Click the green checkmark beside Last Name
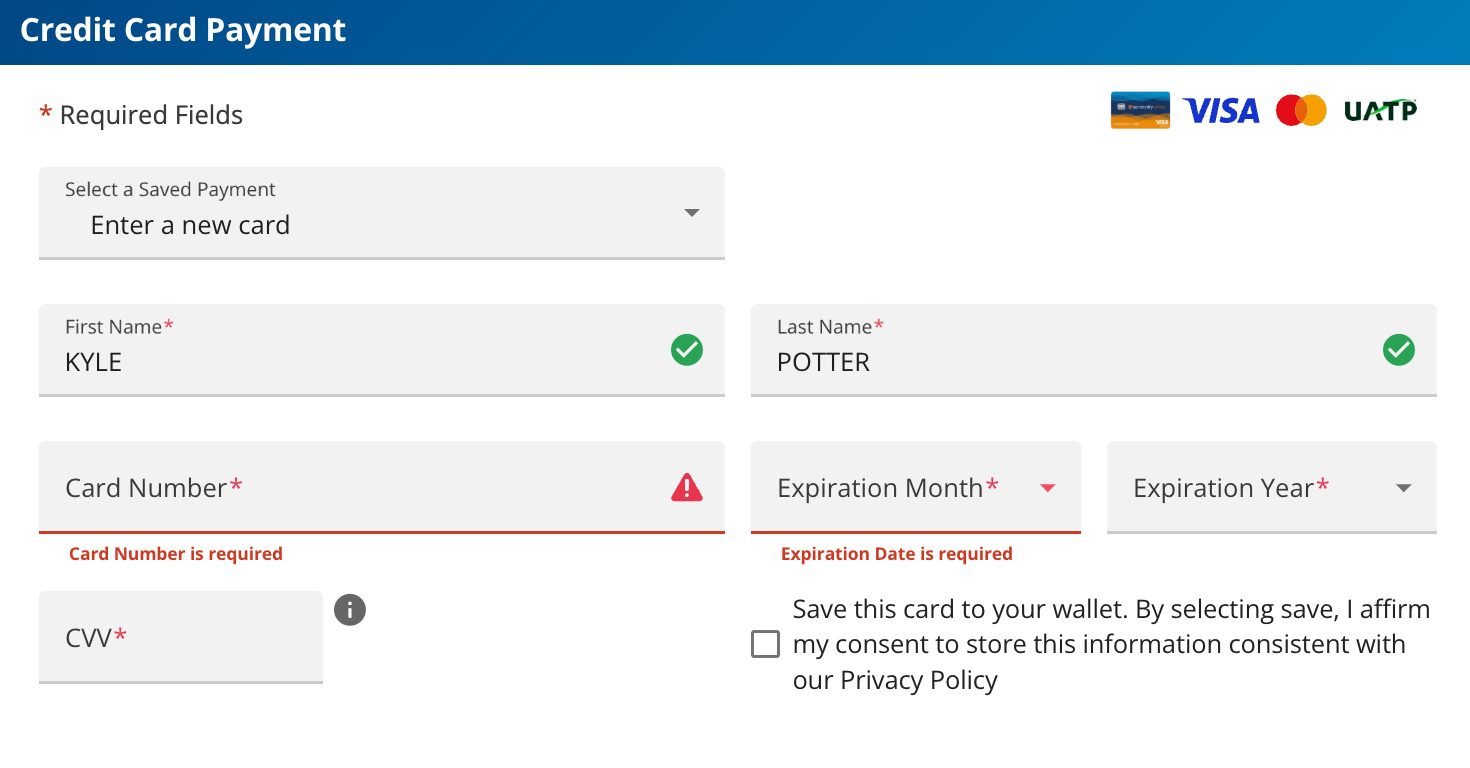1470x768 pixels. (1398, 350)
